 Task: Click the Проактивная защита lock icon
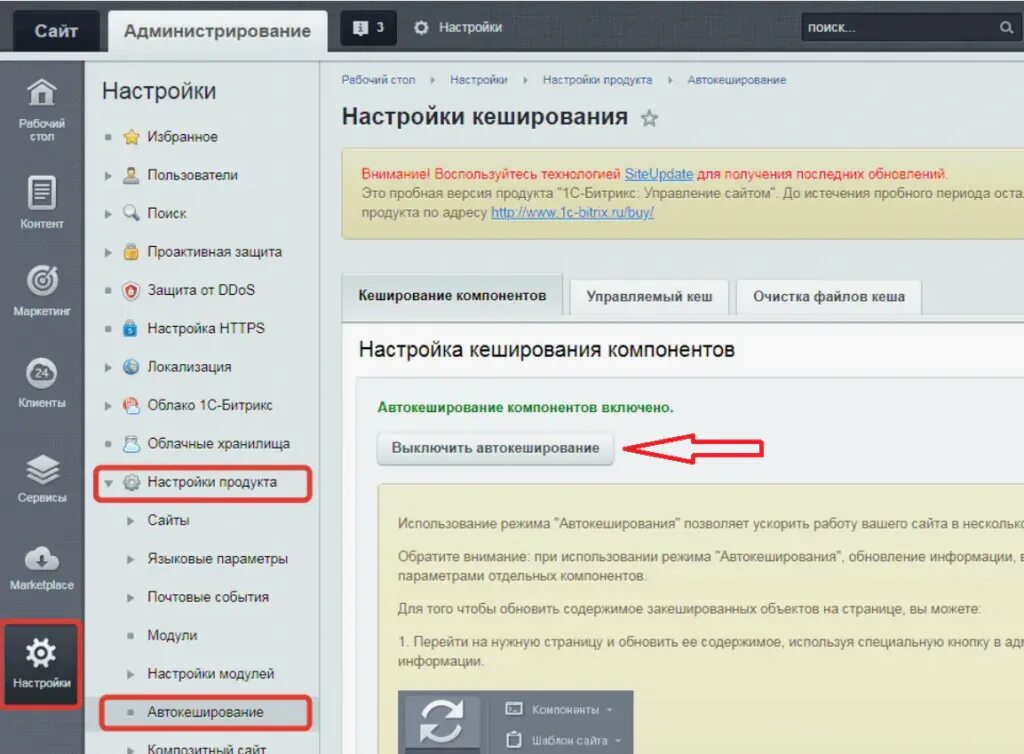pos(131,251)
